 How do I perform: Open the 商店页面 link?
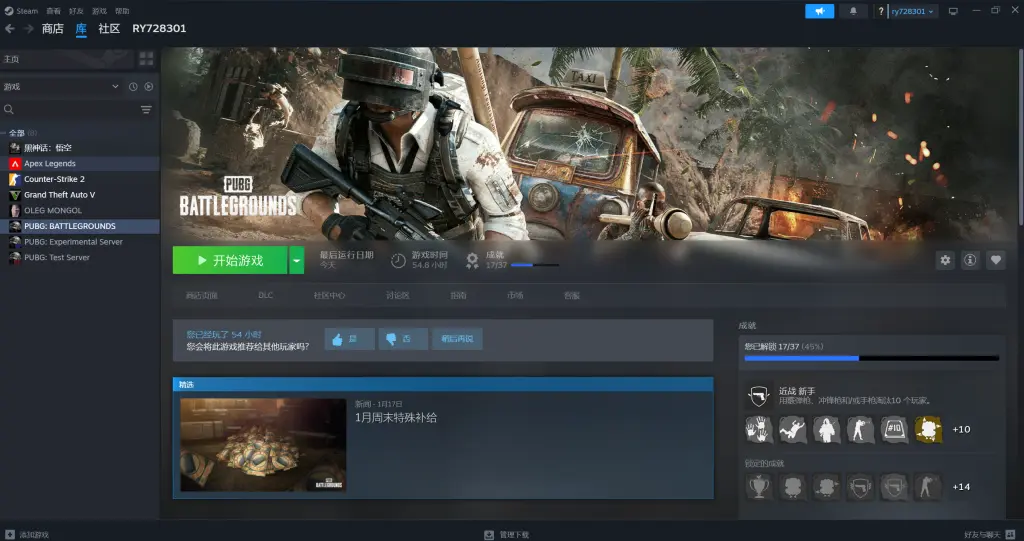point(202,296)
